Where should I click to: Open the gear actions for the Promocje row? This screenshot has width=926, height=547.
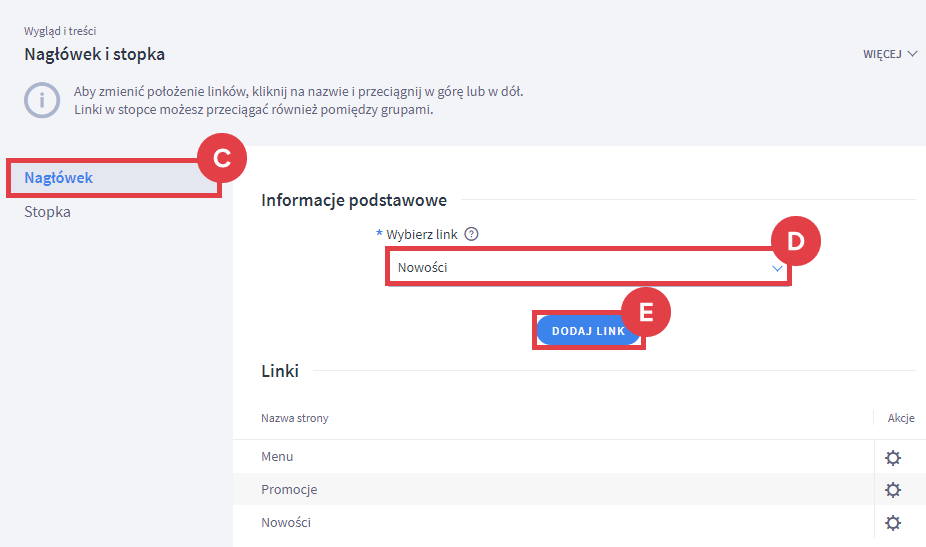[892, 490]
